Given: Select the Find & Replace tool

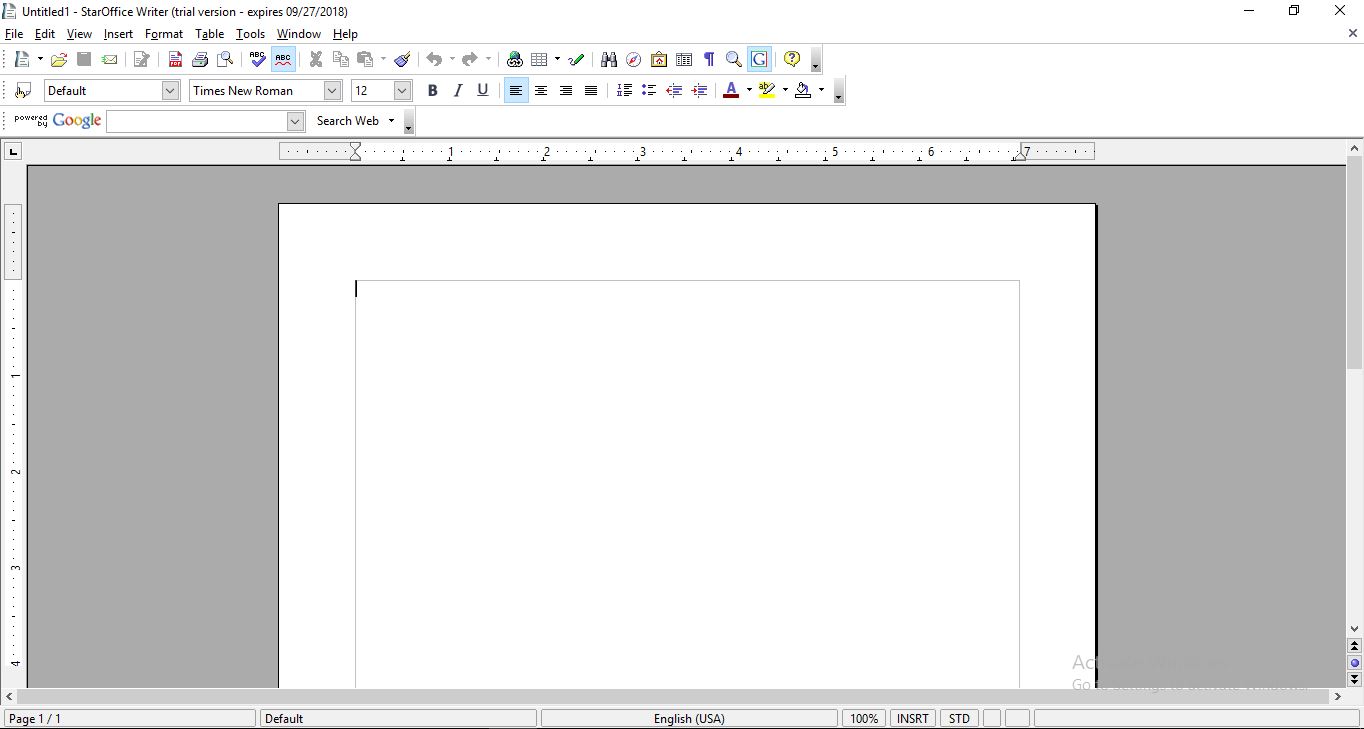Looking at the screenshot, I should point(609,59).
